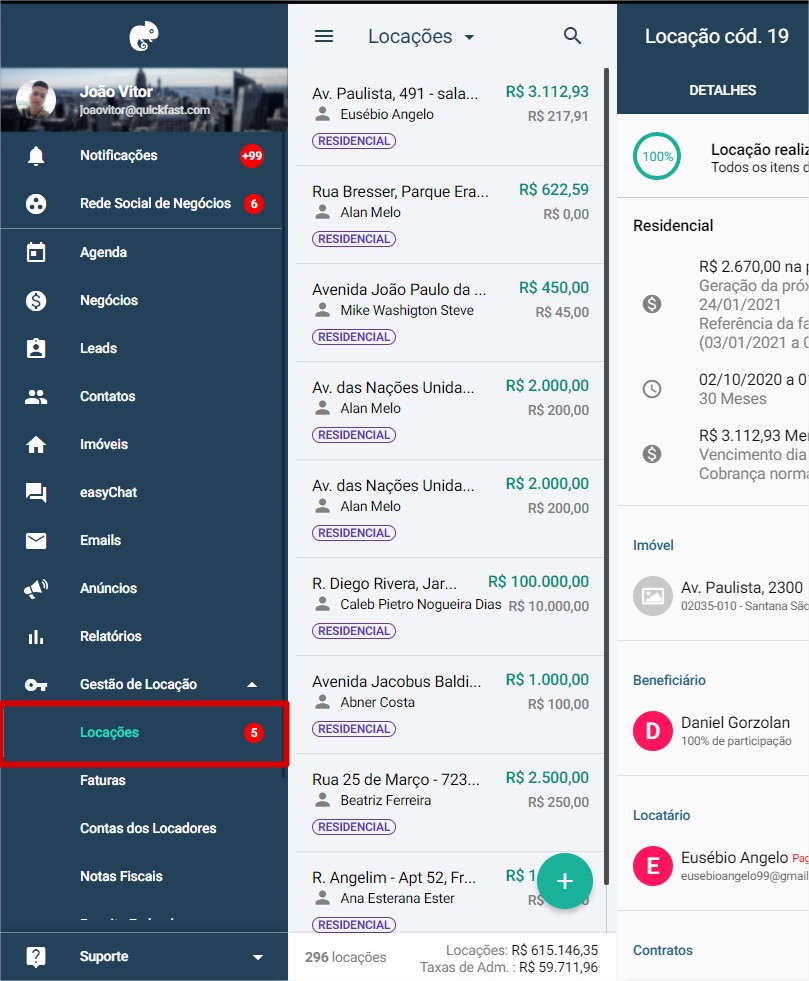
Task: Click the 100% progress circle
Action: pos(657,156)
